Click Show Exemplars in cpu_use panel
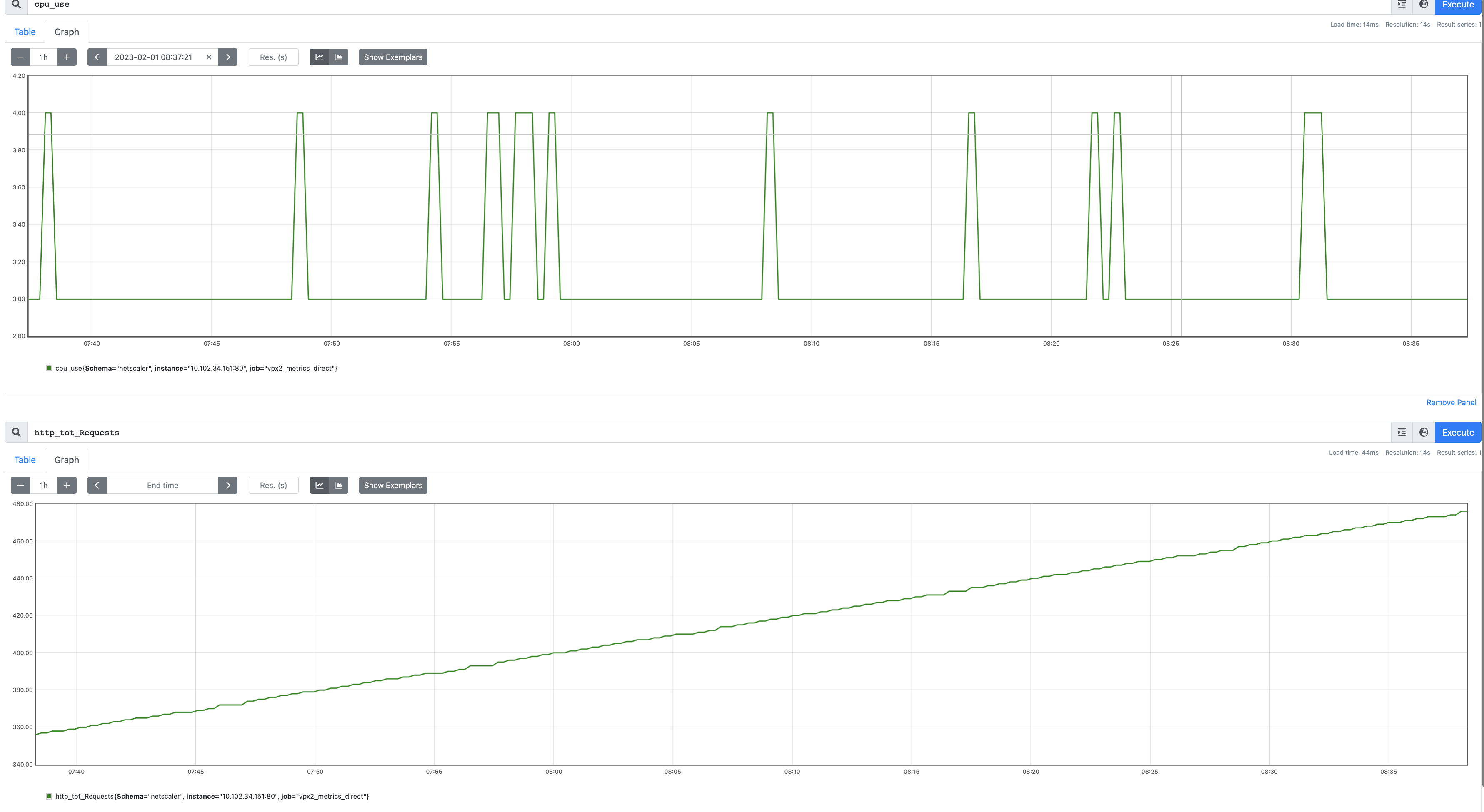The image size is (1484, 812). 393,57
